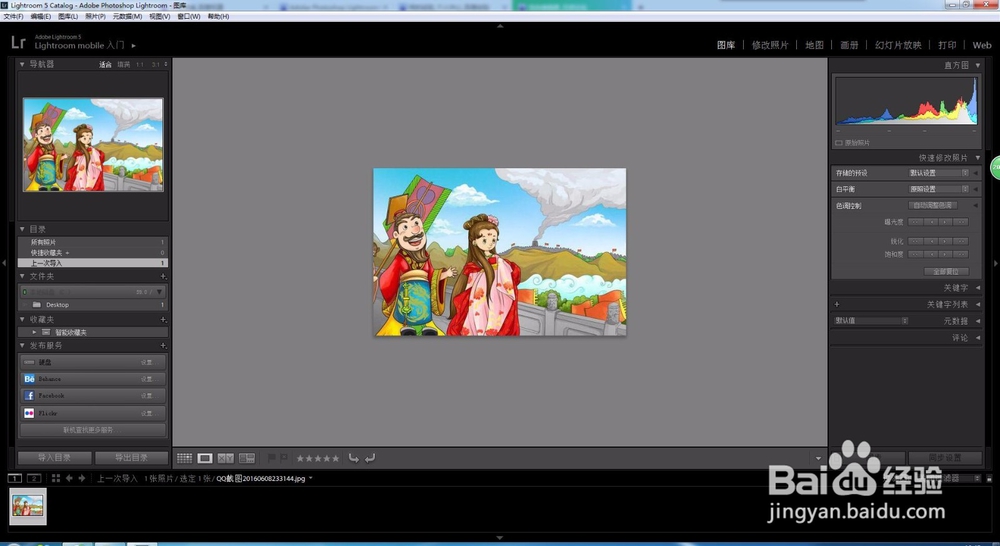Click the 导入目录 import button
This screenshot has width=1000, height=546.
point(55,458)
